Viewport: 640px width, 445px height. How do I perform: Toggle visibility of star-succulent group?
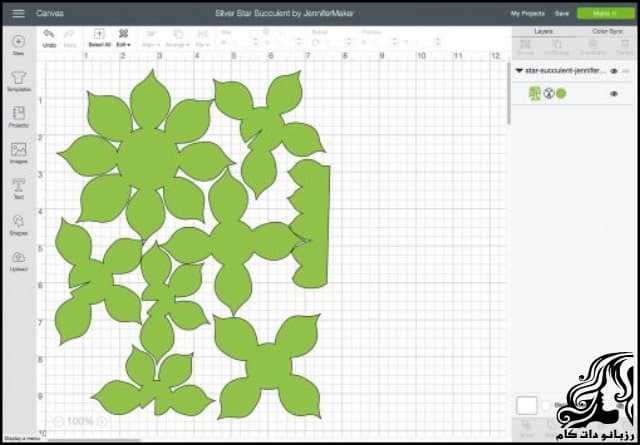point(613,71)
